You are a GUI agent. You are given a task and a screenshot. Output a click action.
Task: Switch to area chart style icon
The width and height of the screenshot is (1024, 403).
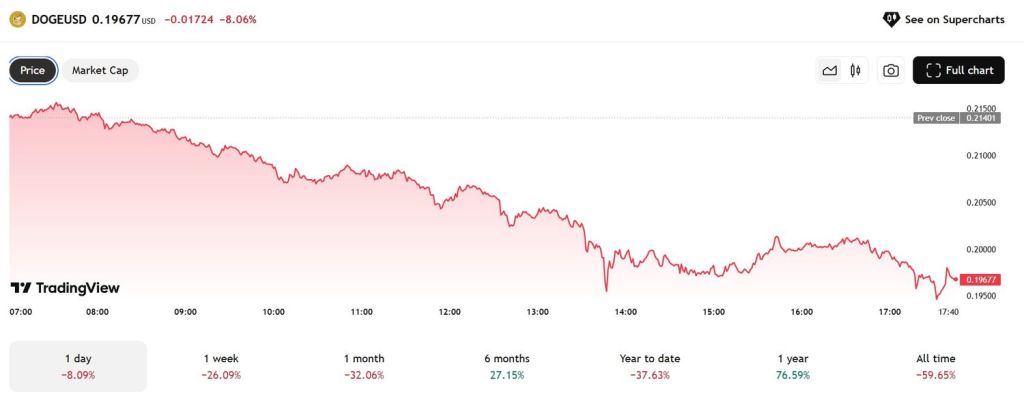(829, 70)
